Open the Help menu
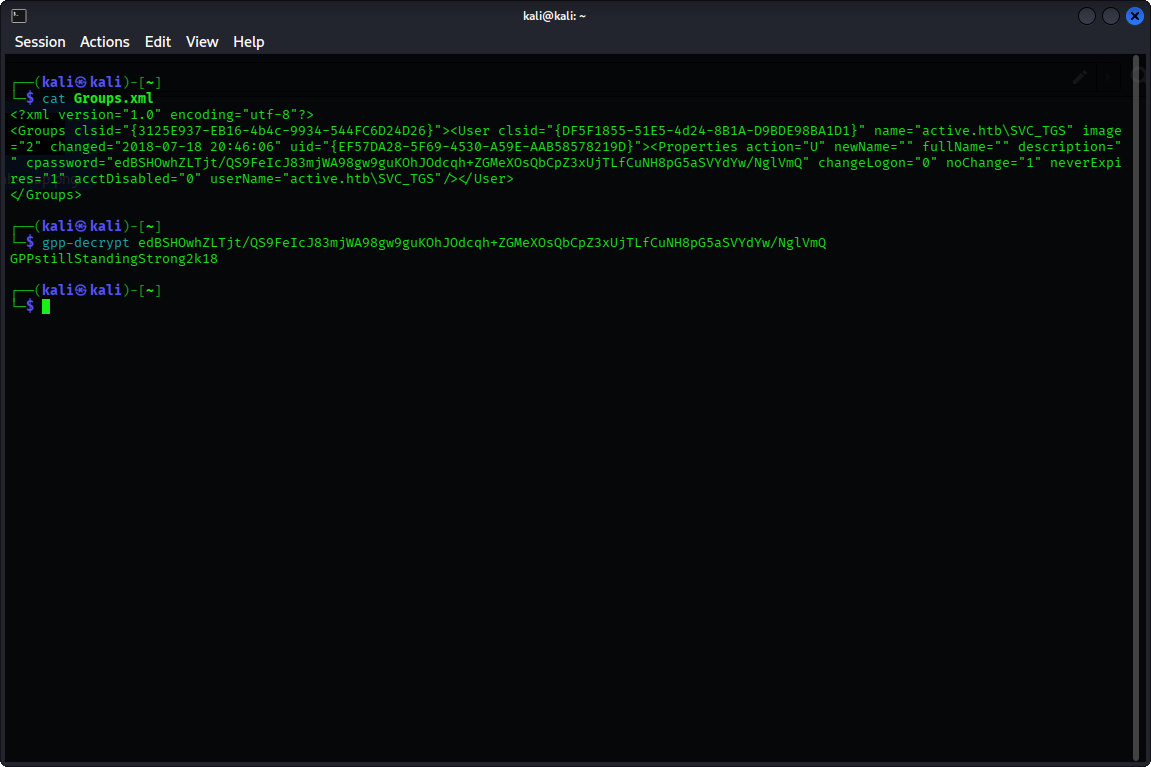This screenshot has height=767, width=1151. click(x=248, y=42)
